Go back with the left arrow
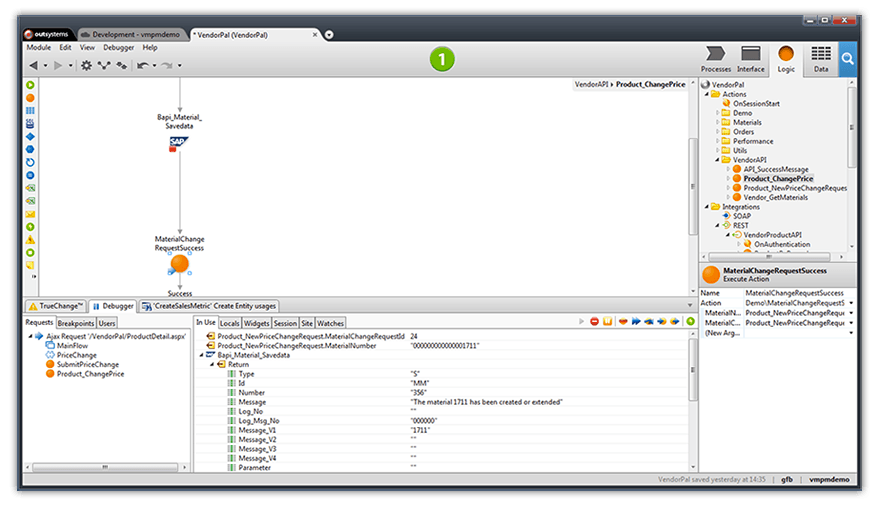The width and height of the screenshot is (880, 508). 33,66
